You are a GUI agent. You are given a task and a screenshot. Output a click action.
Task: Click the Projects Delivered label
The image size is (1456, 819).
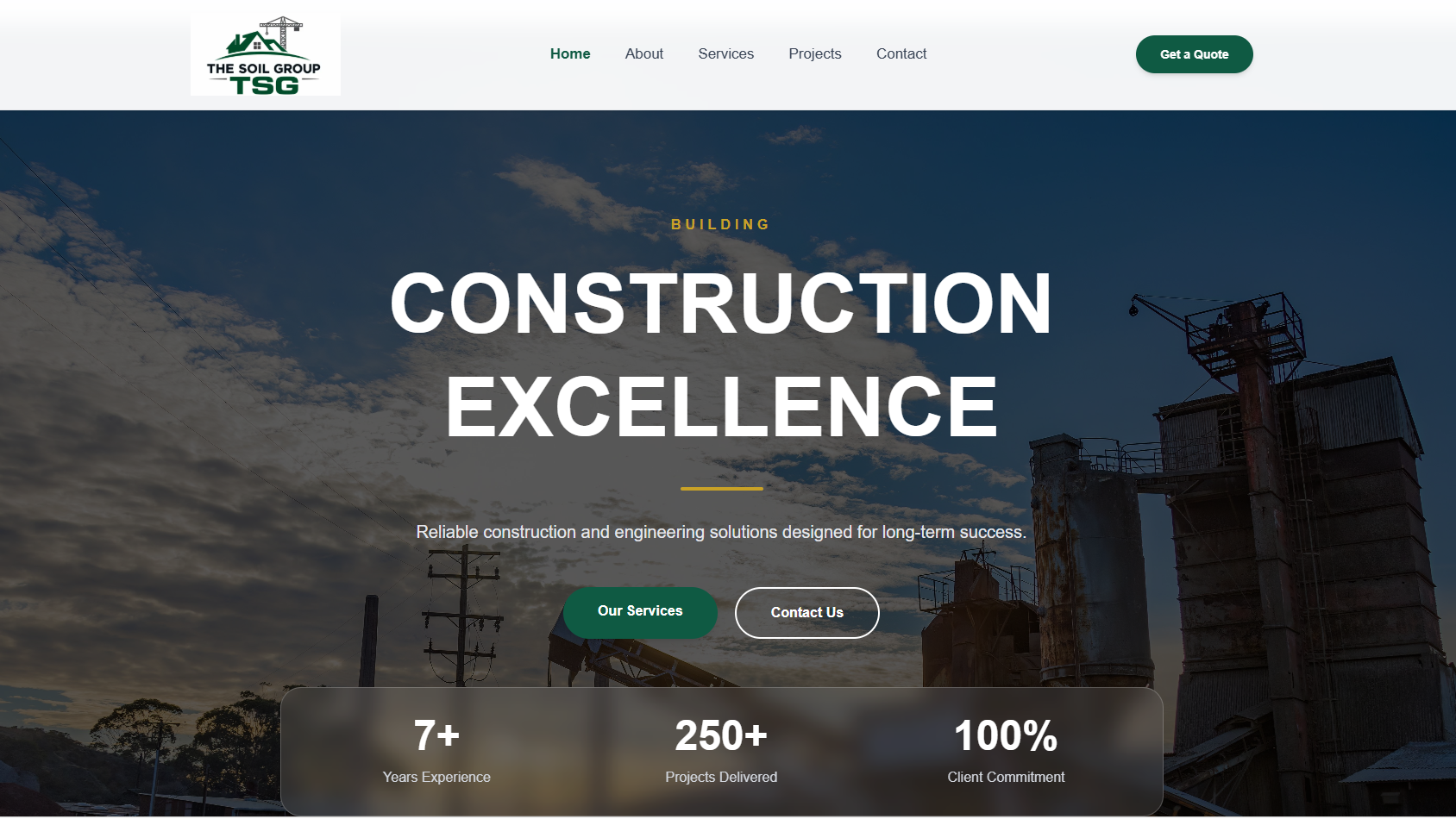(x=721, y=777)
